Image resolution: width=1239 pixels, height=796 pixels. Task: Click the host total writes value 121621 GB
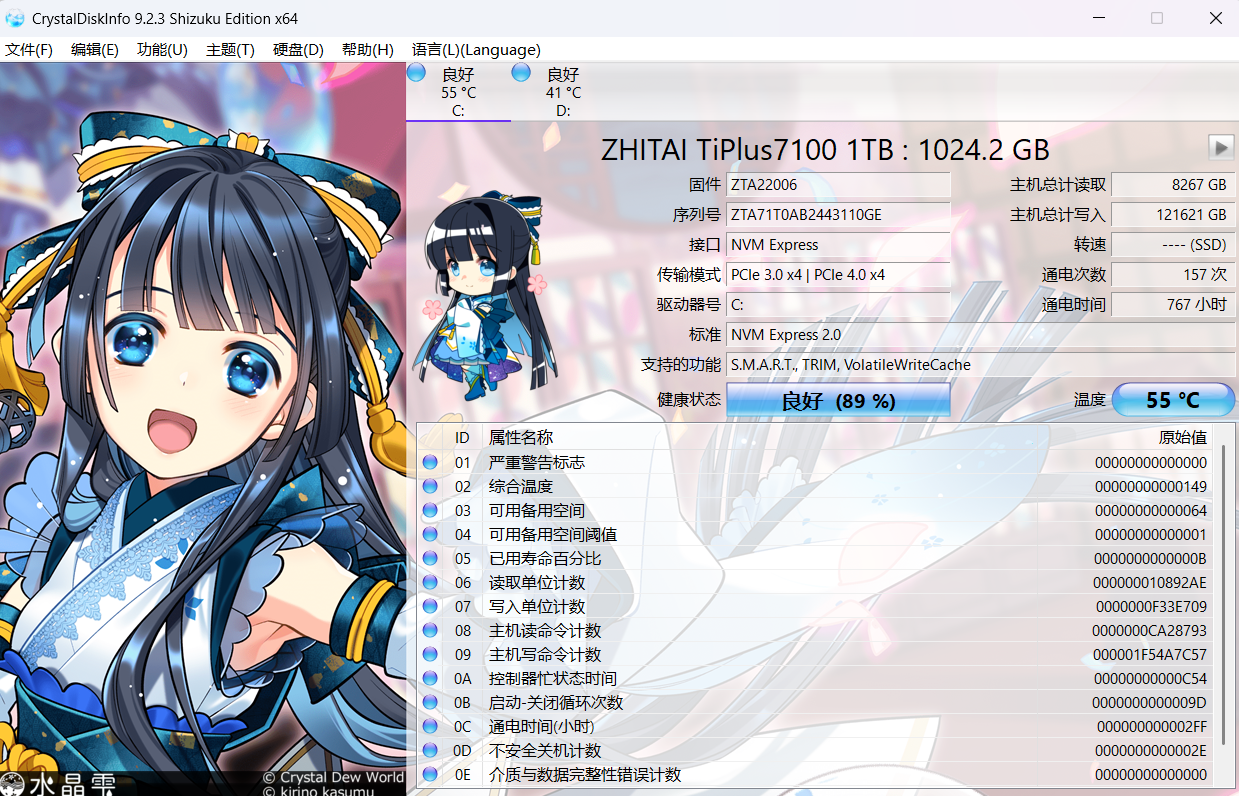point(1173,215)
